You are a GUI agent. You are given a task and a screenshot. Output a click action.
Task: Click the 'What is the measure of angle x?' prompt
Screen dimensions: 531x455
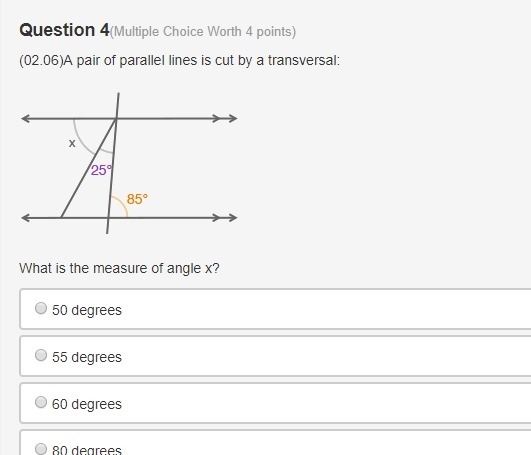[119, 268]
